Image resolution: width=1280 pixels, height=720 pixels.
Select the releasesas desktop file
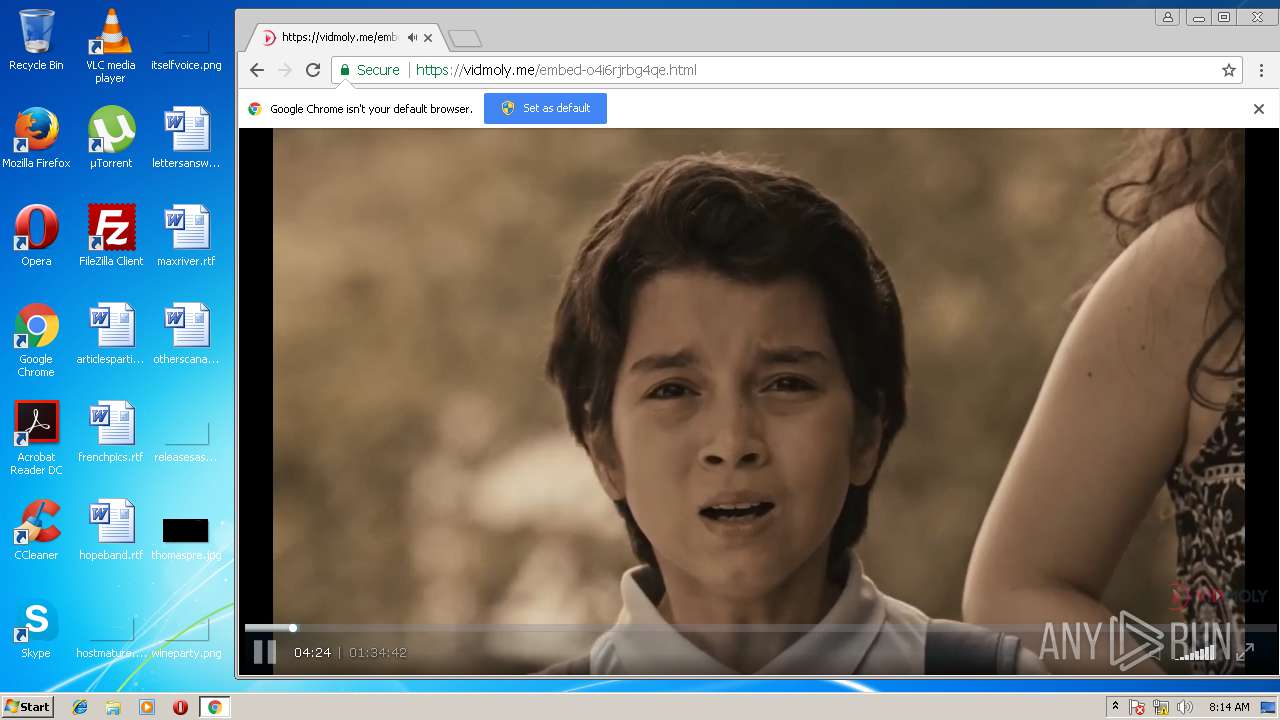coord(186,440)
